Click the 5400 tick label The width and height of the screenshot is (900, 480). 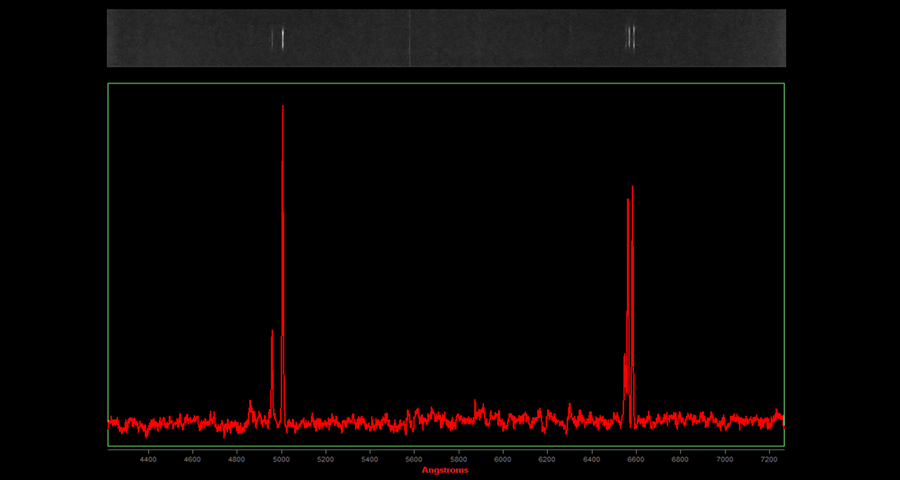[x=369, y=459]
